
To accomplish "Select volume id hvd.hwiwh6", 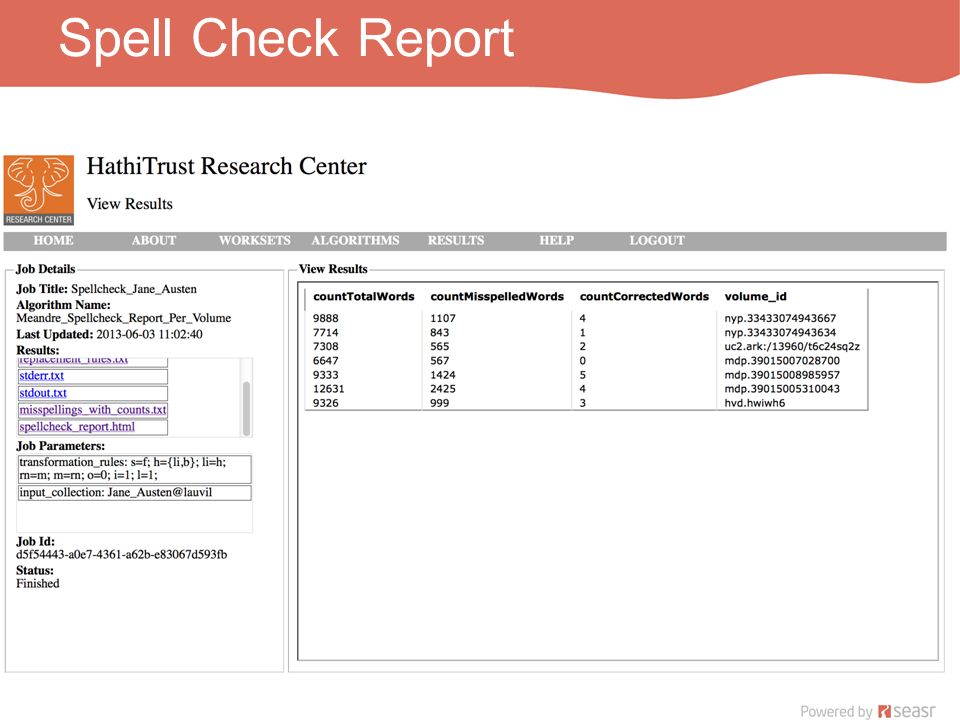I will click(x=754, y=403).
